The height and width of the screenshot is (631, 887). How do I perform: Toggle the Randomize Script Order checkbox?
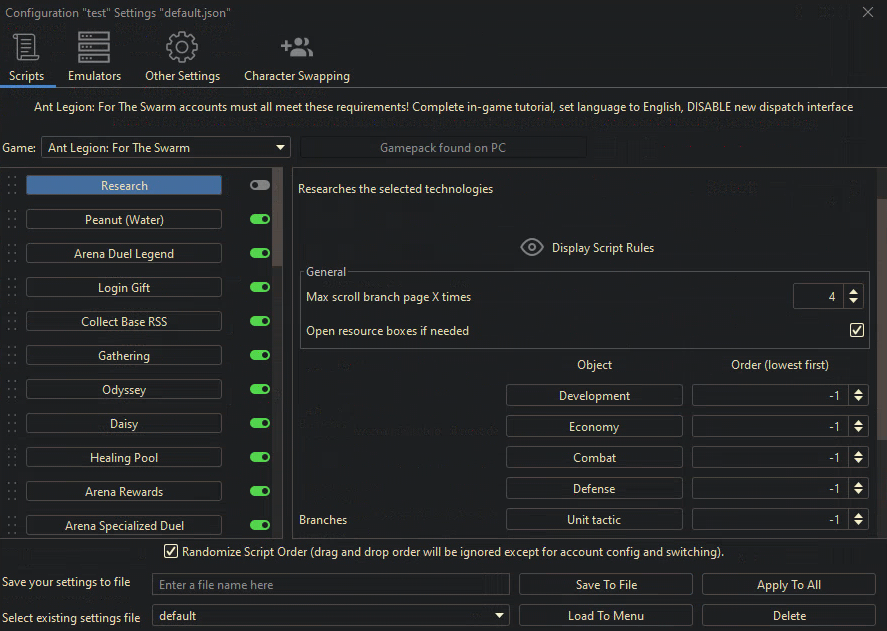[172, 552]
